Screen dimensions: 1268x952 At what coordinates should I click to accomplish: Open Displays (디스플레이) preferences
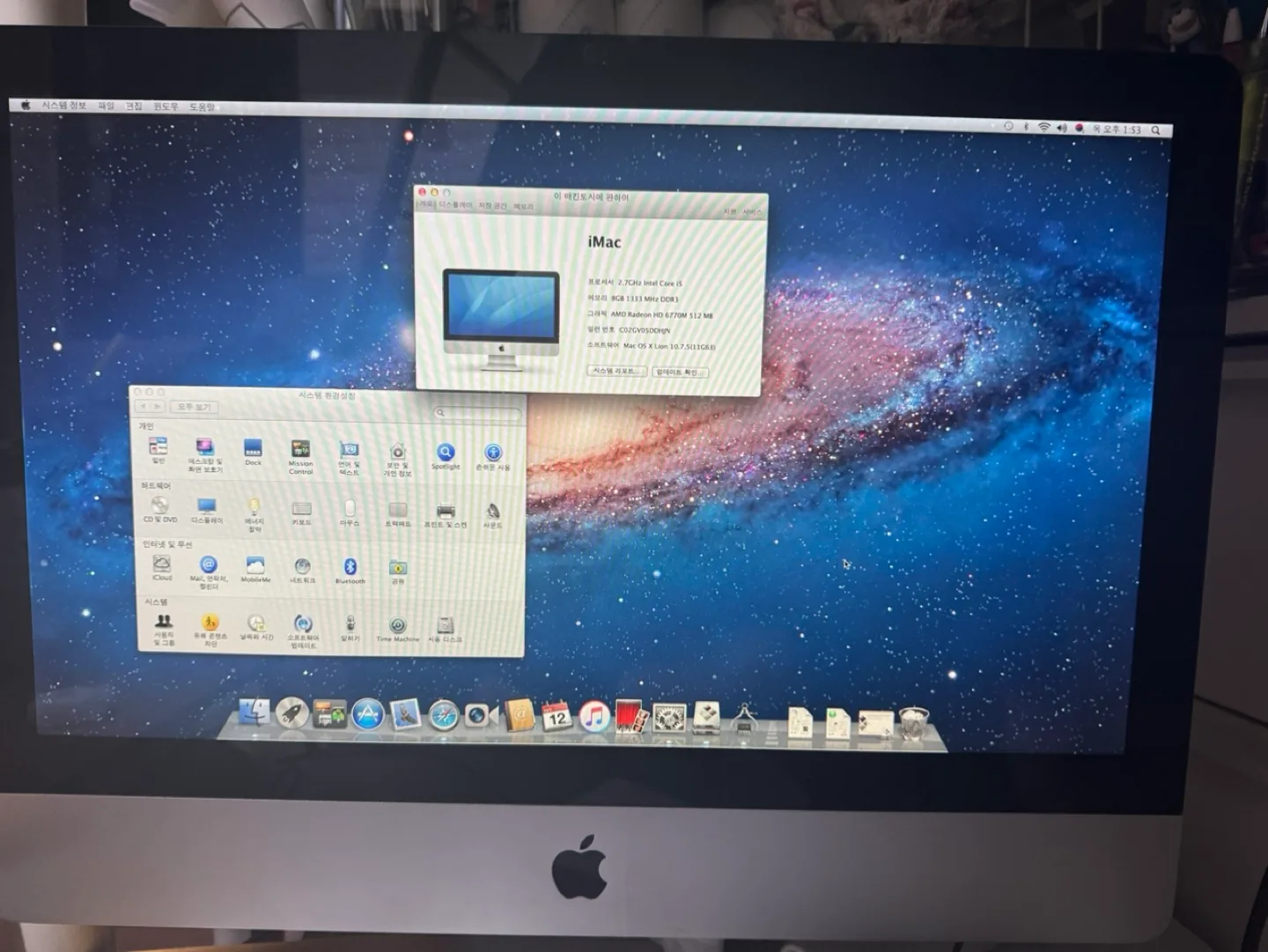point(207,511)
